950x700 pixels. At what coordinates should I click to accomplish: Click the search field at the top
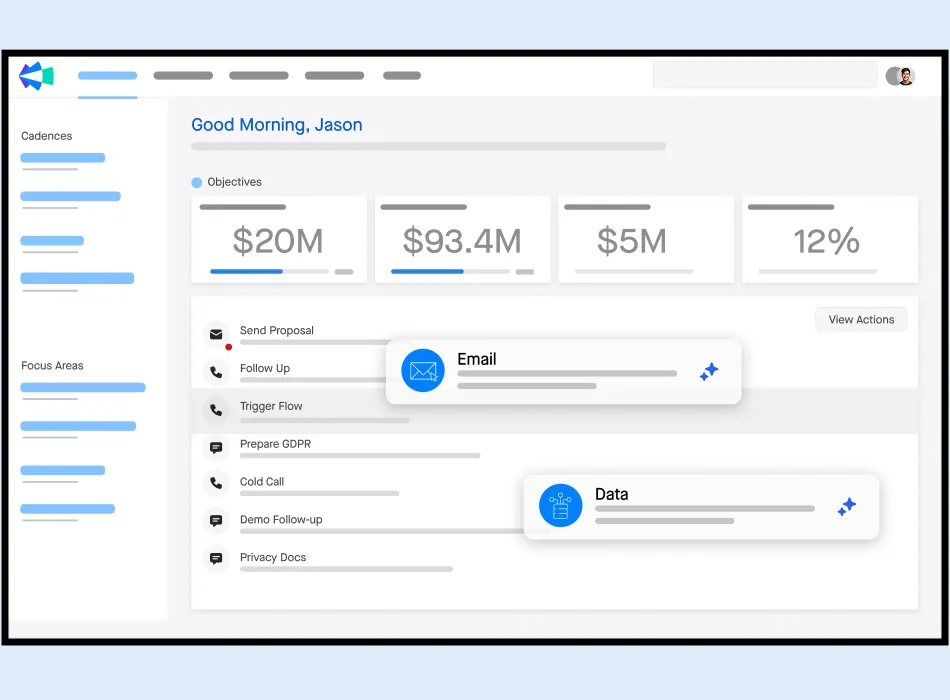click(x=765, y=75)
